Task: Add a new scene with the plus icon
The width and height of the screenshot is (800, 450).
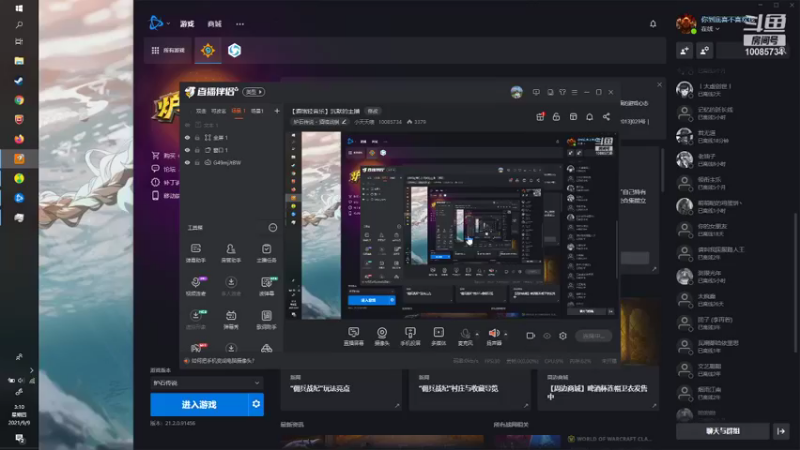Action: coord(277,111)
